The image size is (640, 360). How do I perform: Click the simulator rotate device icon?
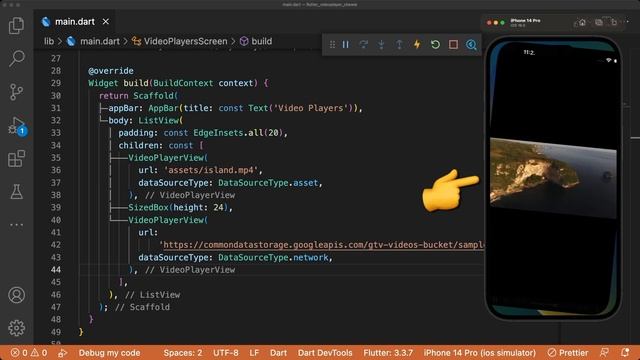613,22
